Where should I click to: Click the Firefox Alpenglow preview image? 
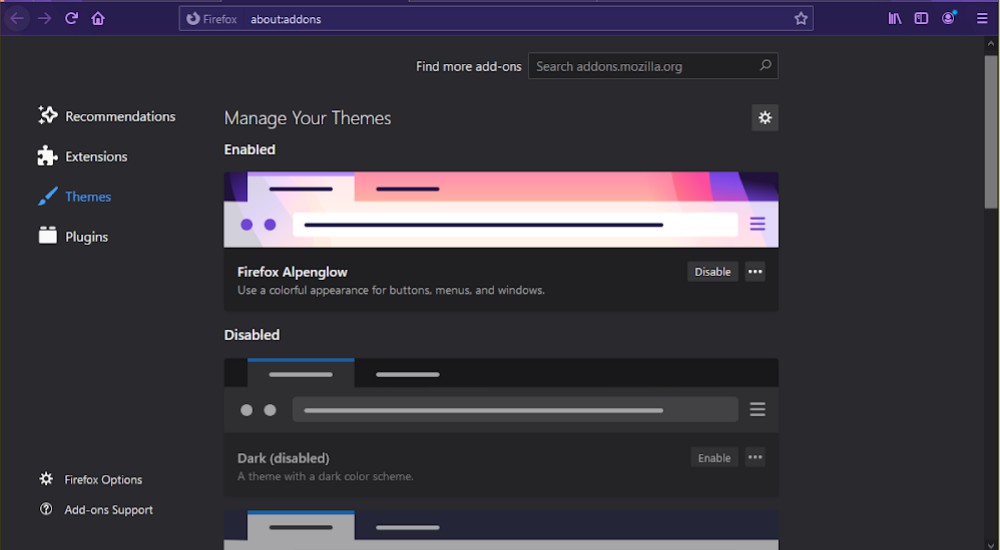501,209
